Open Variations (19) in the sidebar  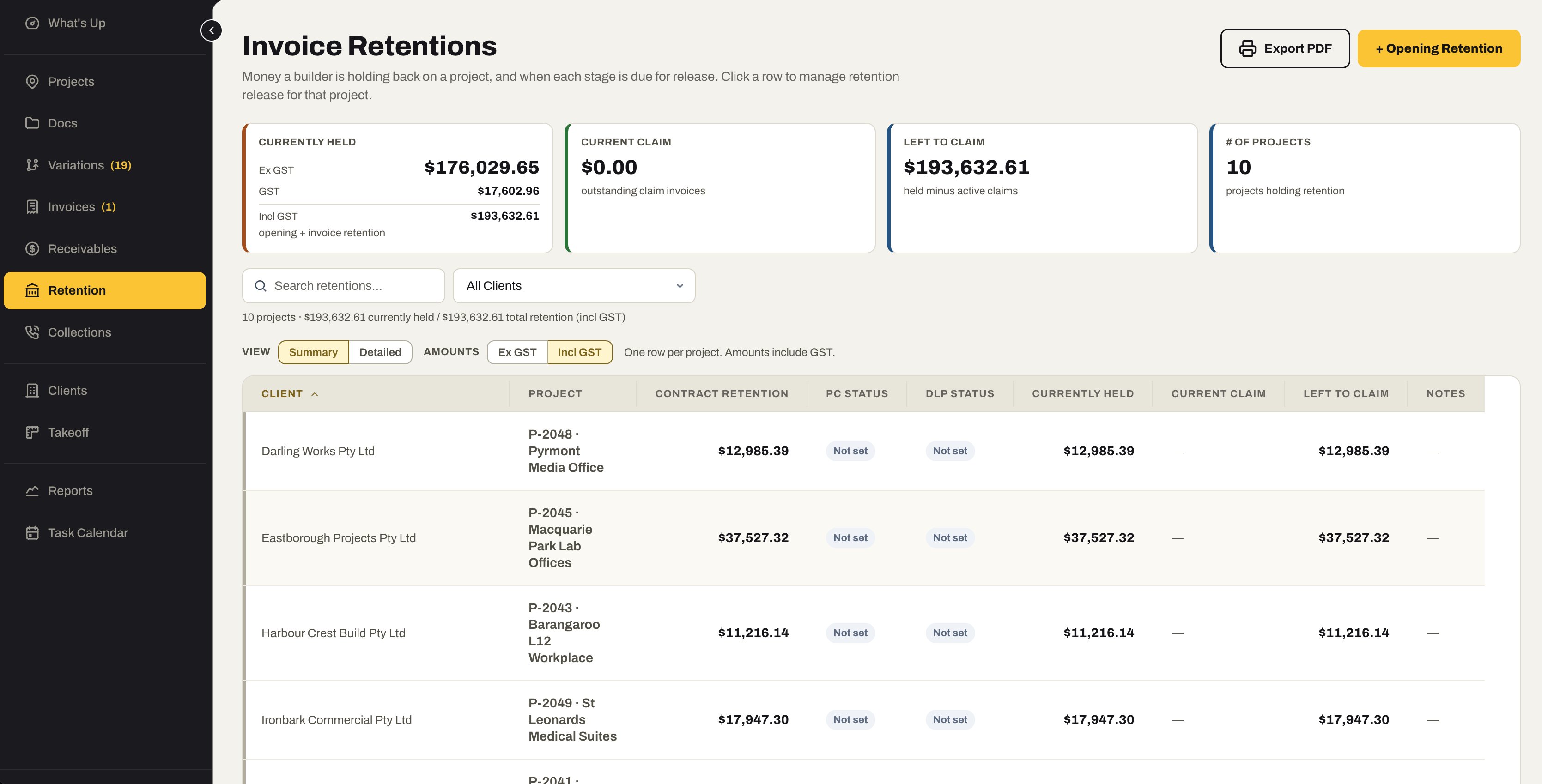click(x=105, y=164)
